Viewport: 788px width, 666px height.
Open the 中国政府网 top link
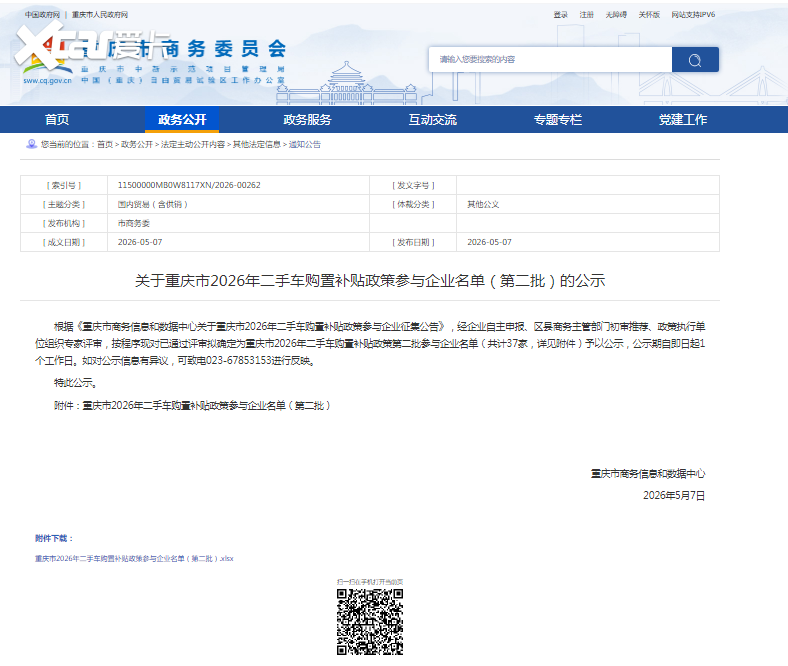(x=42, y=15)
